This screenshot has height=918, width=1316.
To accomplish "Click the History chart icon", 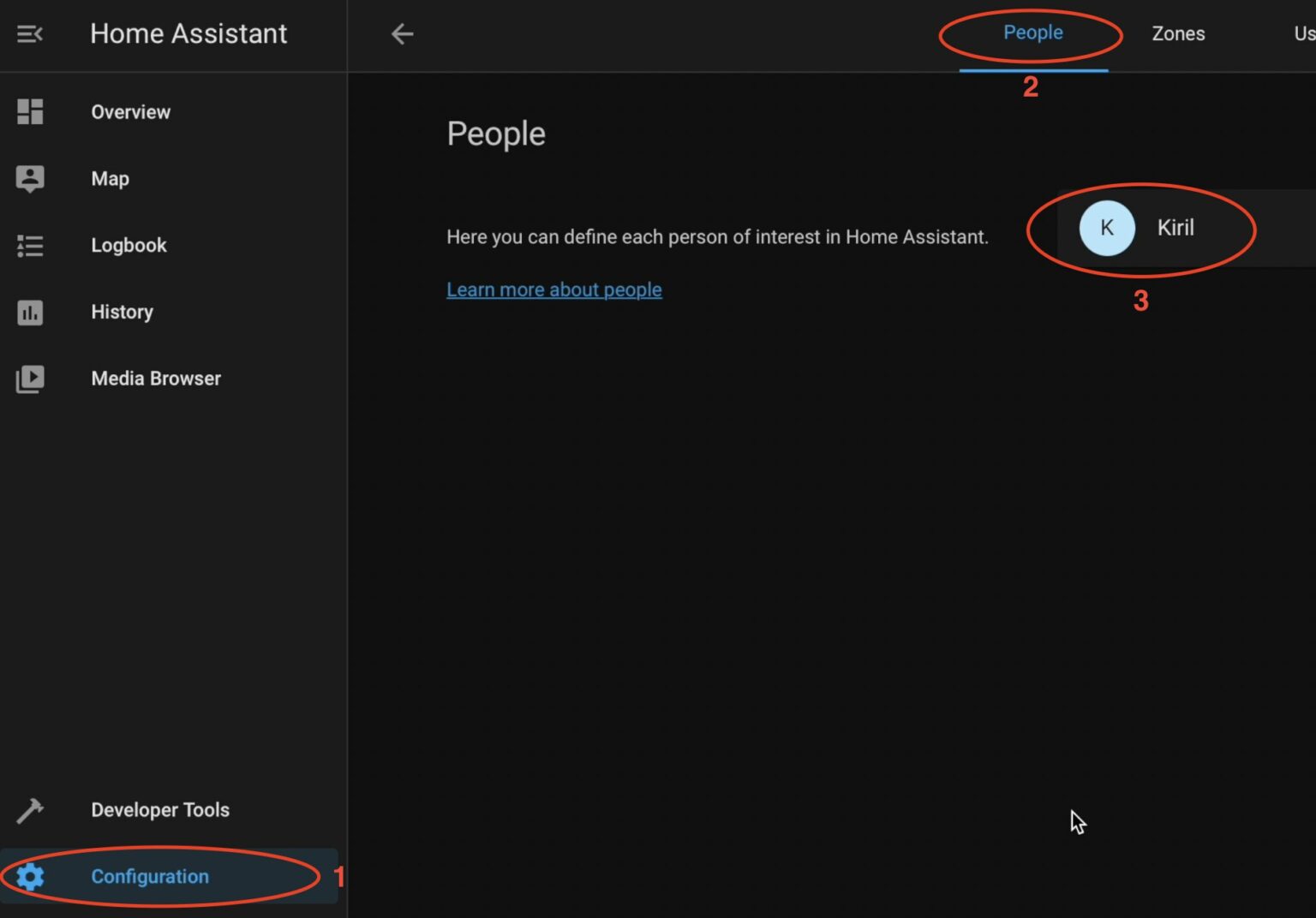I will 29,312.
